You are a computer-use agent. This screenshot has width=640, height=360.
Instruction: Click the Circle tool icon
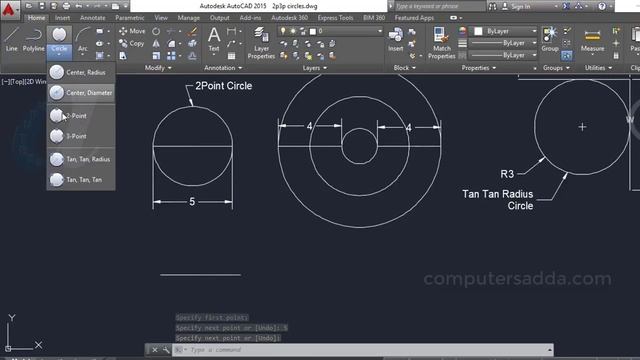point(59,35)
